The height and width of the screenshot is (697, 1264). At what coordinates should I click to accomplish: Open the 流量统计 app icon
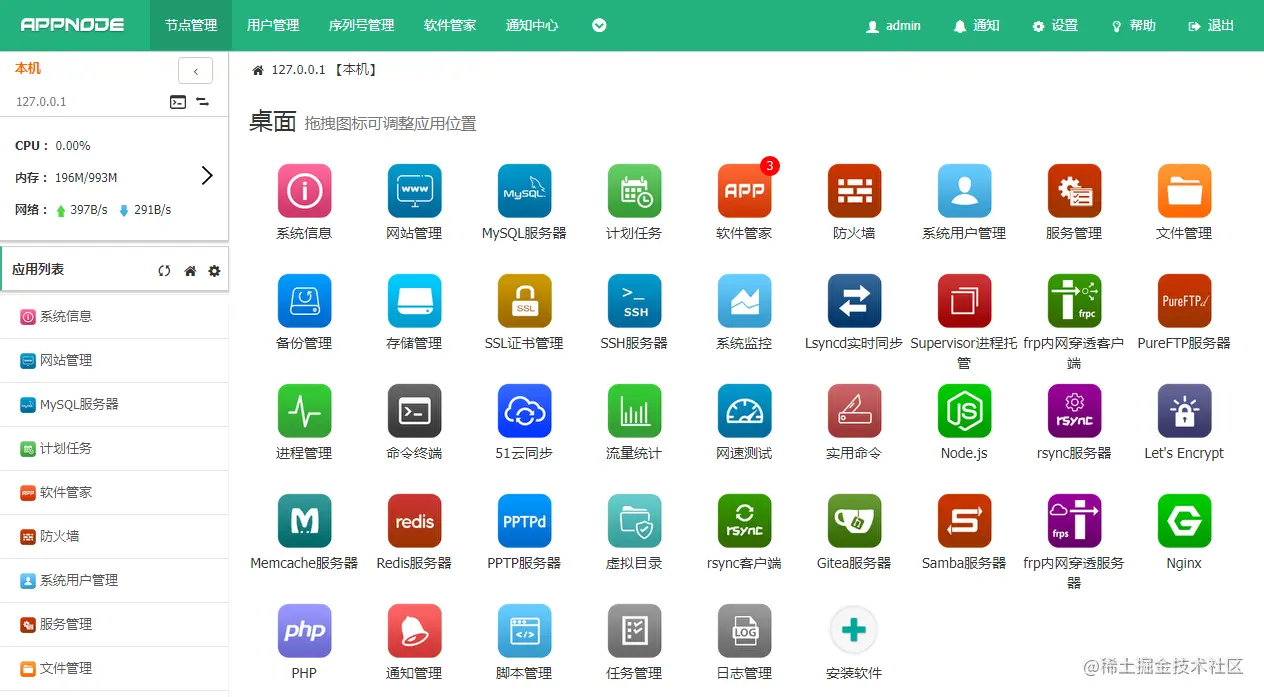click(634, 411)
